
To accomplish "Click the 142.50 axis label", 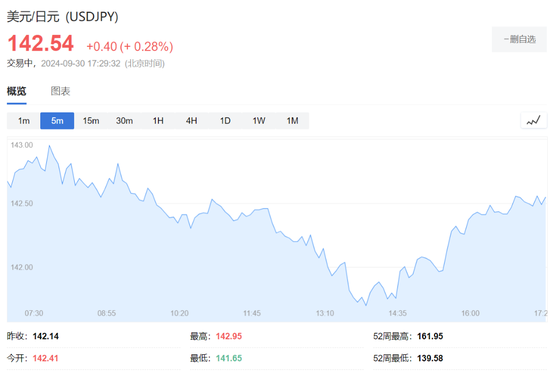I will pyautogui.click(x=22, y=203).
